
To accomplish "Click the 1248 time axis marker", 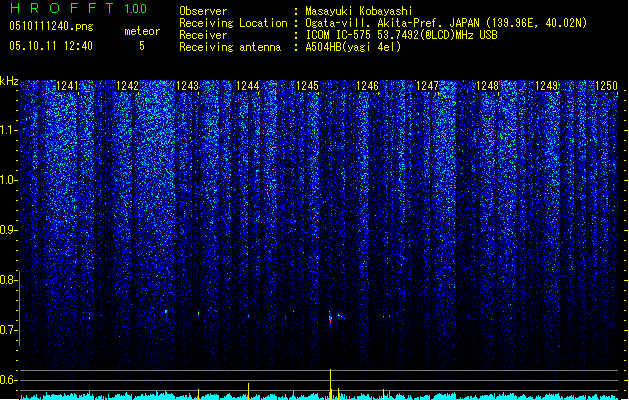I will (x=487, y=86).
